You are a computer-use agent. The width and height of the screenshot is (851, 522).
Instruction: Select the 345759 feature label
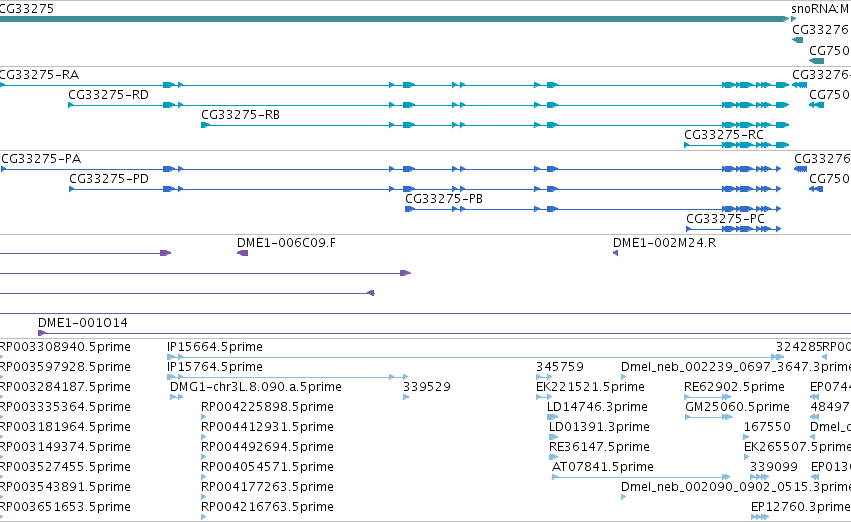coord(560,367)
